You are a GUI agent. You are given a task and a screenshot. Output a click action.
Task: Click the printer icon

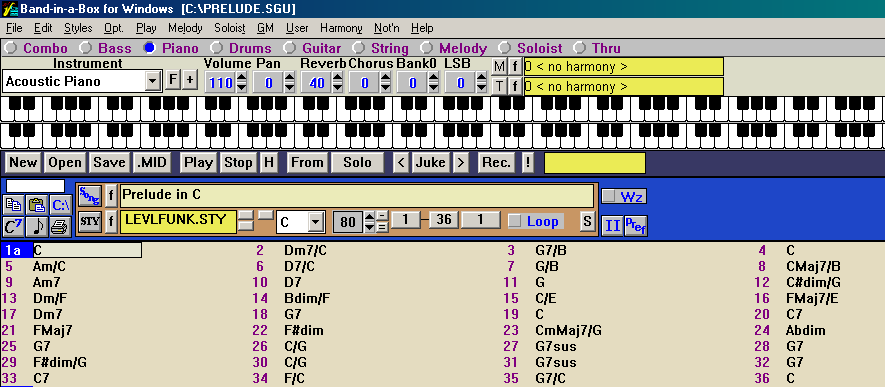tap(60, 226)
